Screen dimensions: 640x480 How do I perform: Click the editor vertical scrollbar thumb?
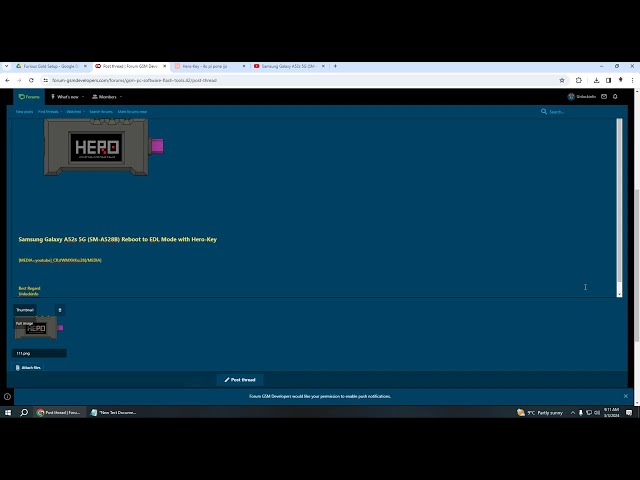(x=619, y=200)
